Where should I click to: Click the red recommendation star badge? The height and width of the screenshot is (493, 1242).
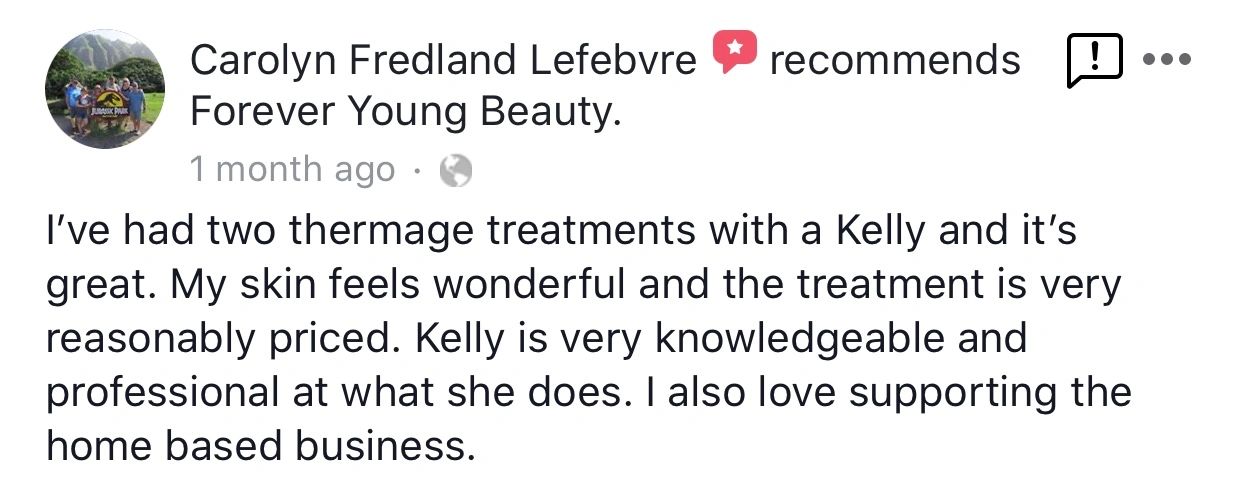pyautogui.click(x=734, y=52)
